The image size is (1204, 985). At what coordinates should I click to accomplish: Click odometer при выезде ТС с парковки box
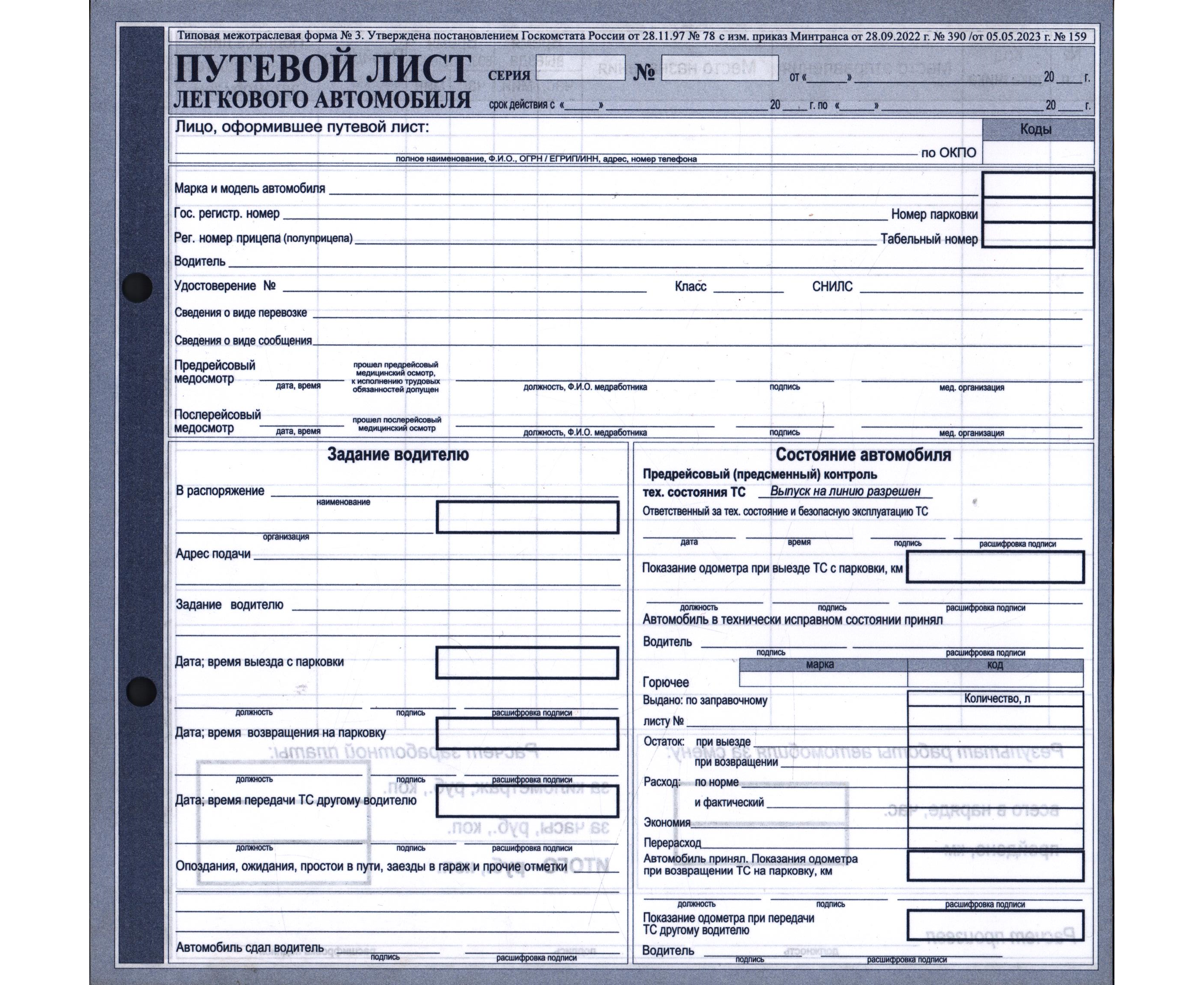point(995,567)
